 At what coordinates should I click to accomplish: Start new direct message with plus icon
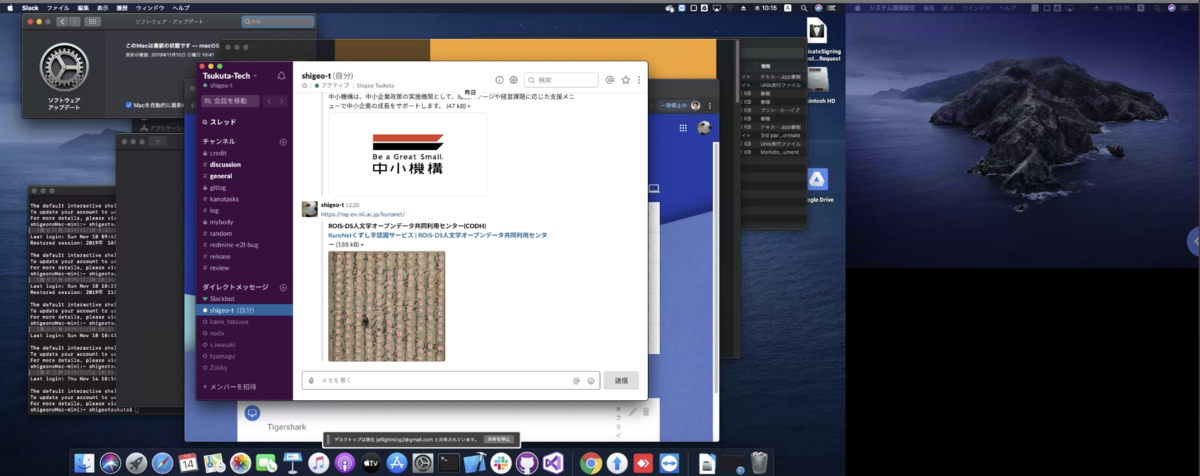(x=283, y=288)
